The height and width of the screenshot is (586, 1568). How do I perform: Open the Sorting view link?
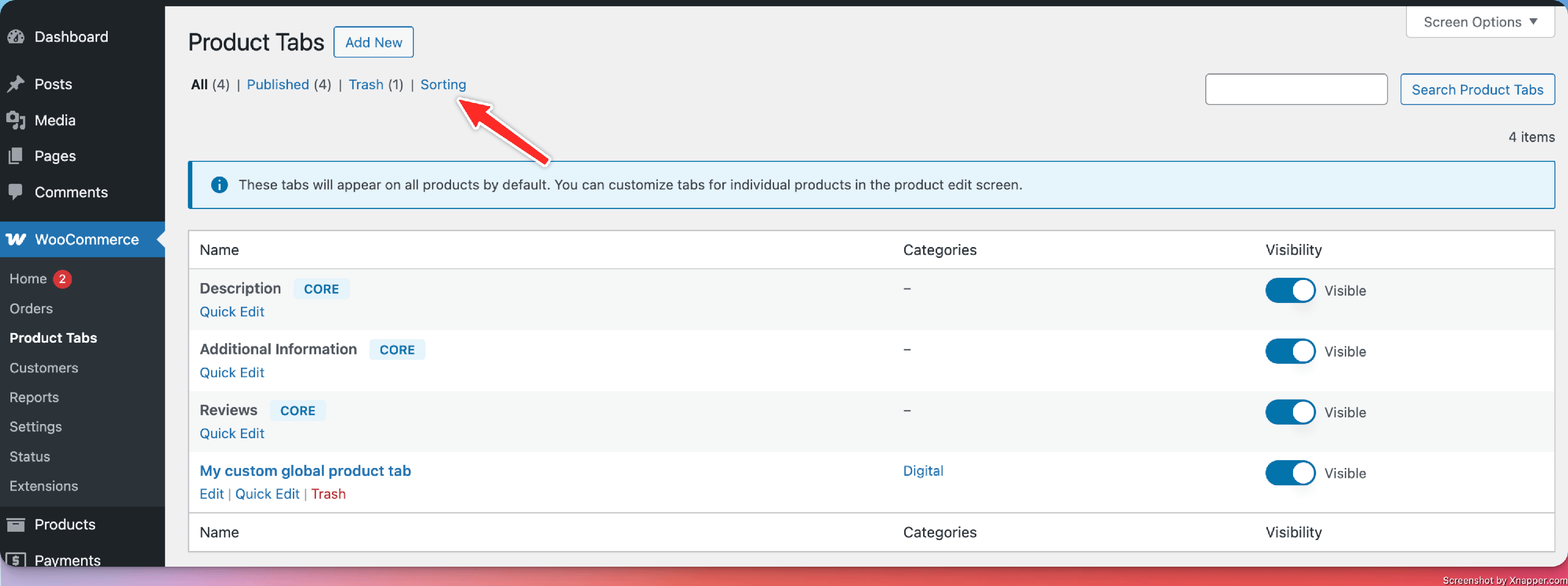pos(443,85)
